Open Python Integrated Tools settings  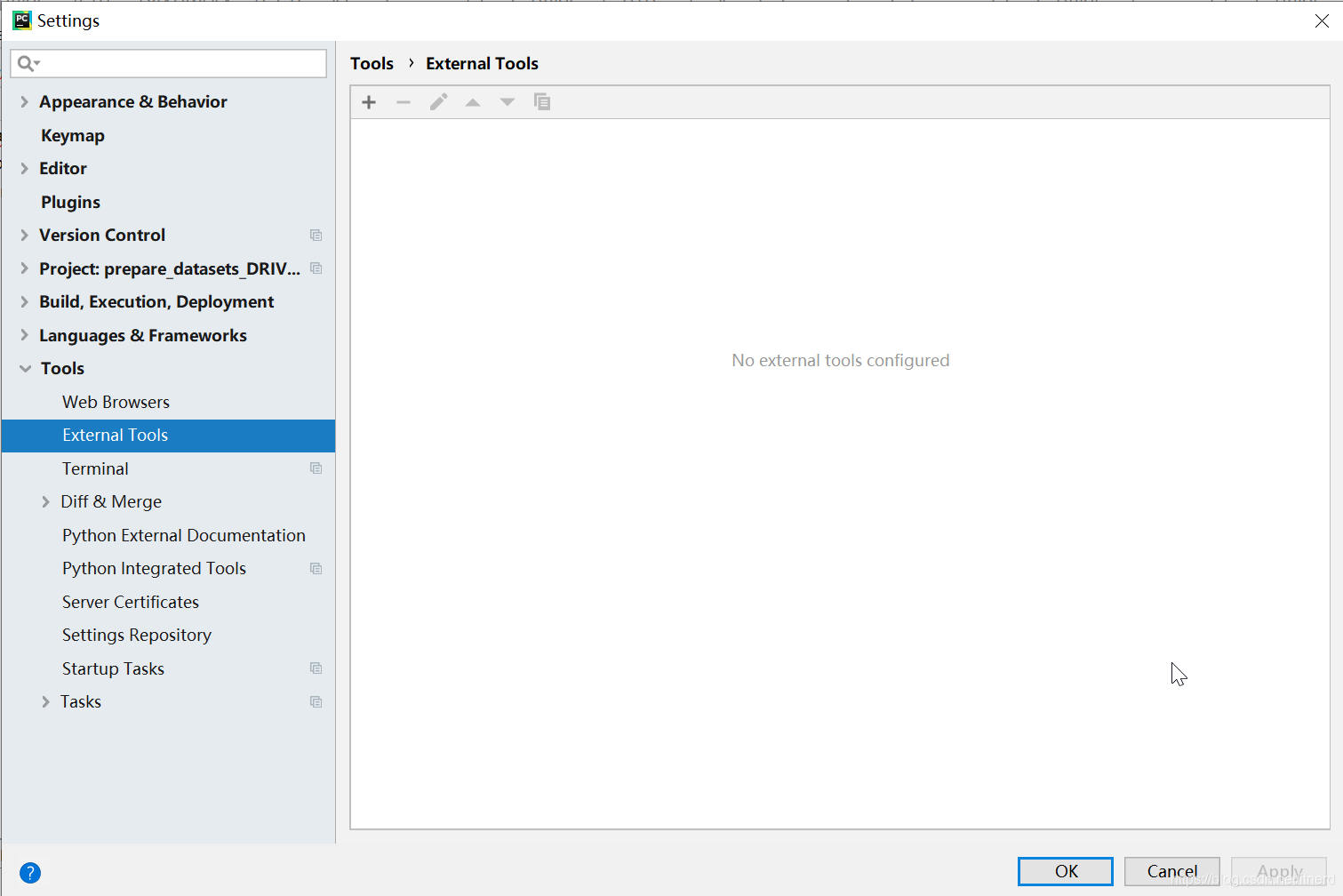[154, 569]
